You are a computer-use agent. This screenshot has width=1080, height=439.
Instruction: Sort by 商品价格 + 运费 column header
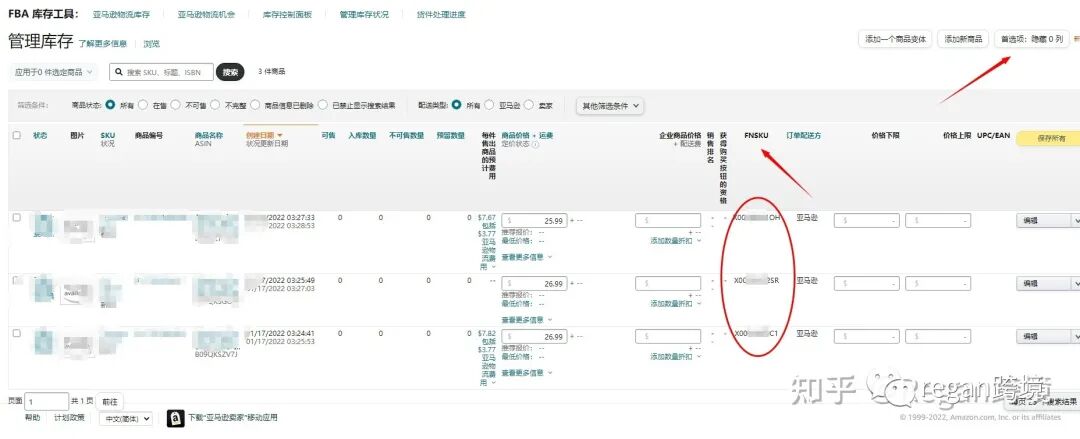pyautogui.click(x=527, y=136)
